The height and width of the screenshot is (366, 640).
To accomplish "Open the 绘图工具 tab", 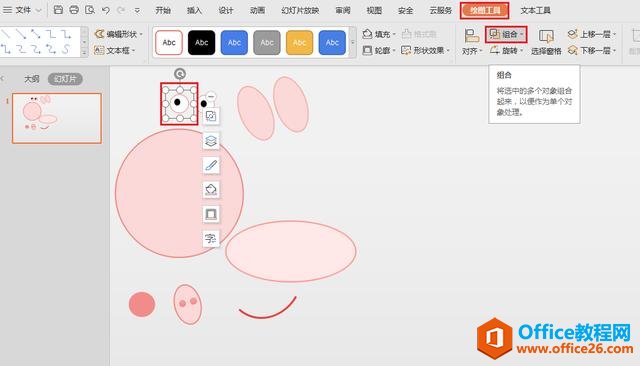I will coord(484,11).
